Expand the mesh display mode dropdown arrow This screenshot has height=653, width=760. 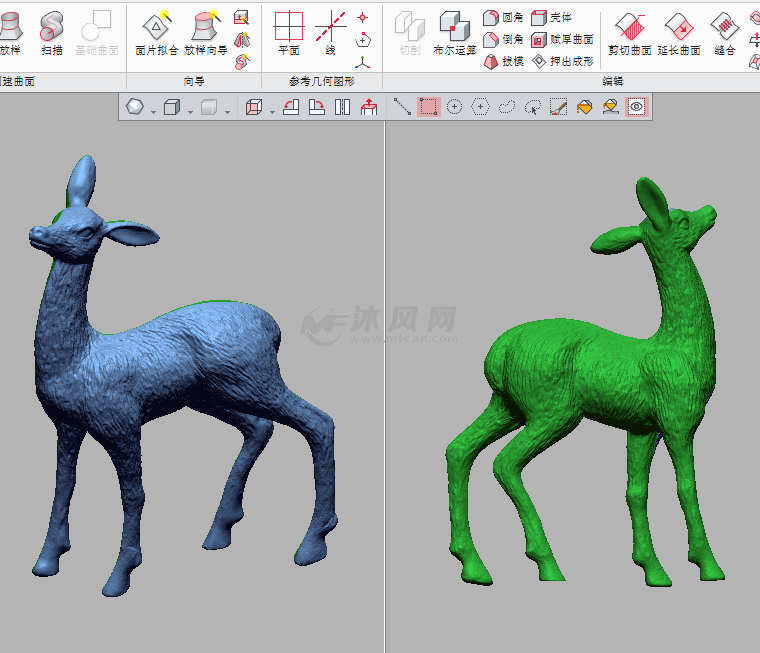(153, 110)
